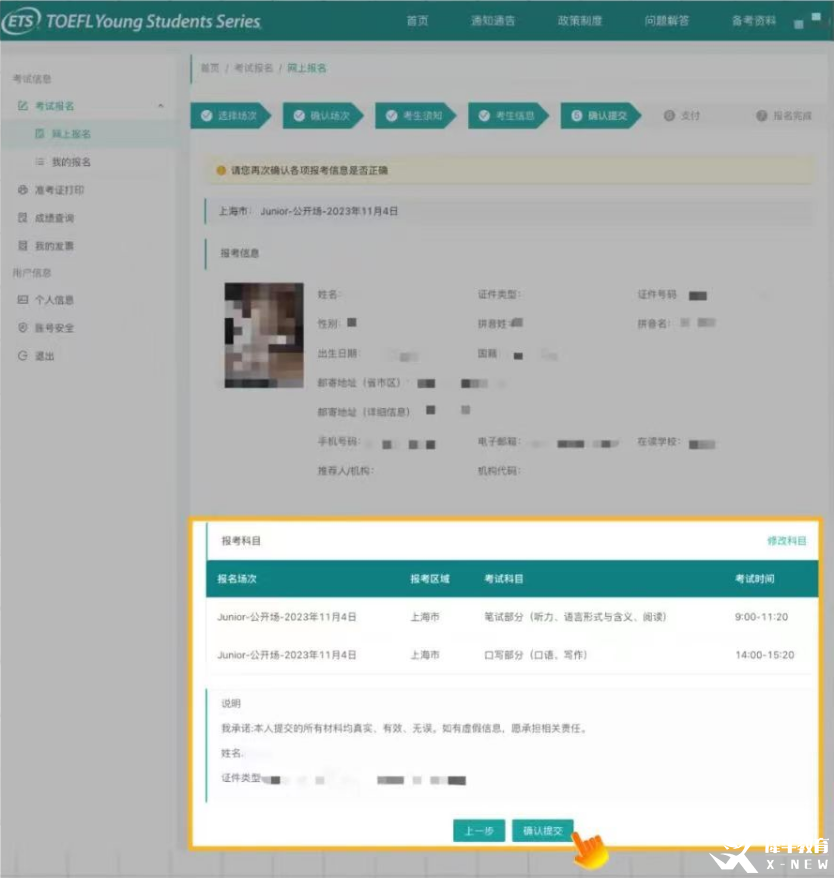Click 修改科目 to change subjects

786,540
